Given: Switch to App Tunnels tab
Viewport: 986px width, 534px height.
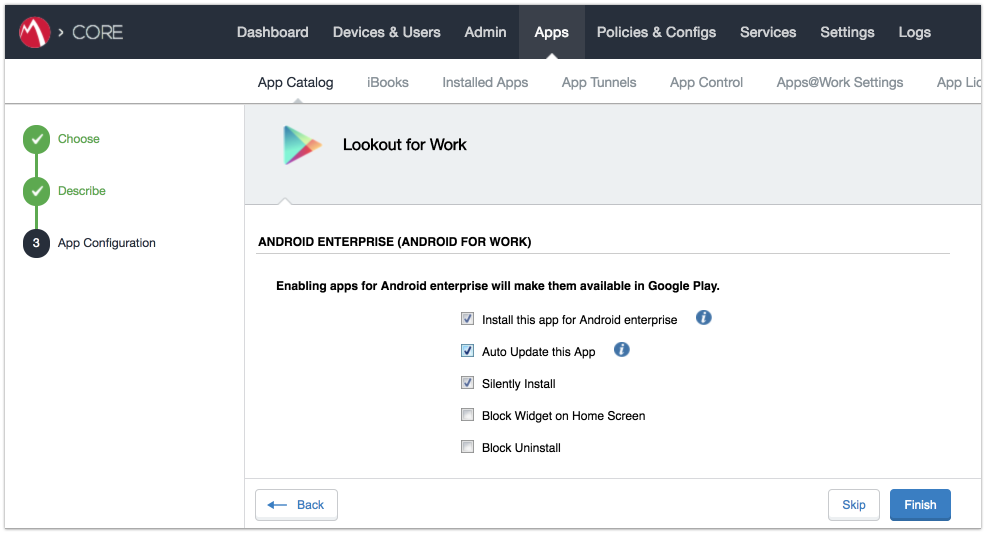Looking at the screenshot, I should (x=599, y=82).
